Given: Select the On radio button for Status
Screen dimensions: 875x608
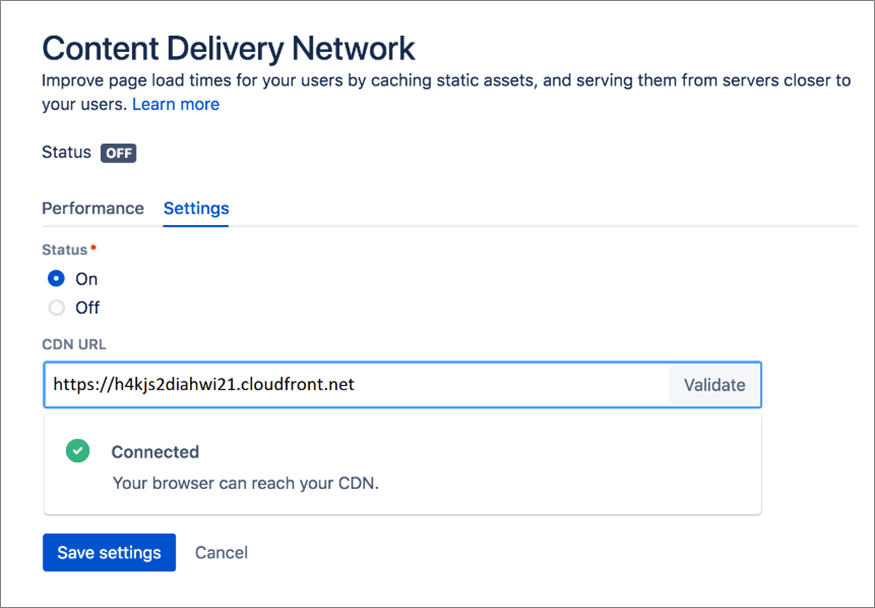Looking at the screenshot, I should [x=56, y=278].
